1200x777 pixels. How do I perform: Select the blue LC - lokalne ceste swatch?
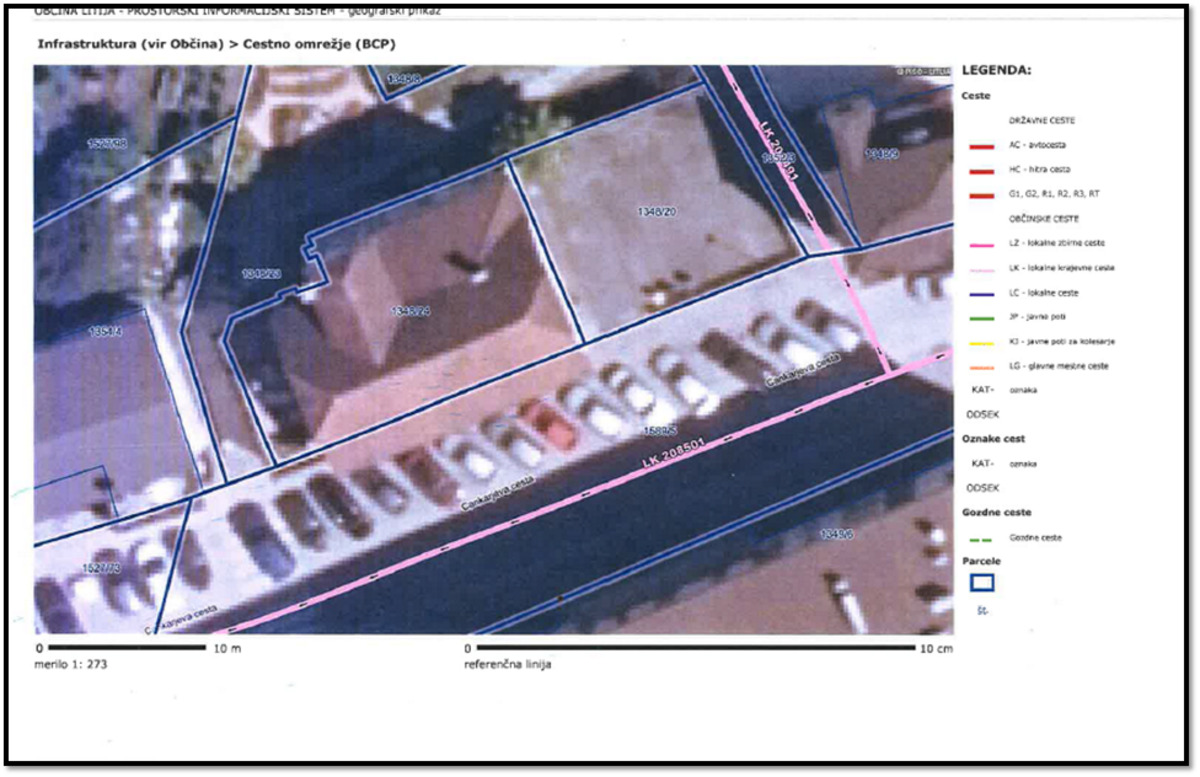pos(980,294)
